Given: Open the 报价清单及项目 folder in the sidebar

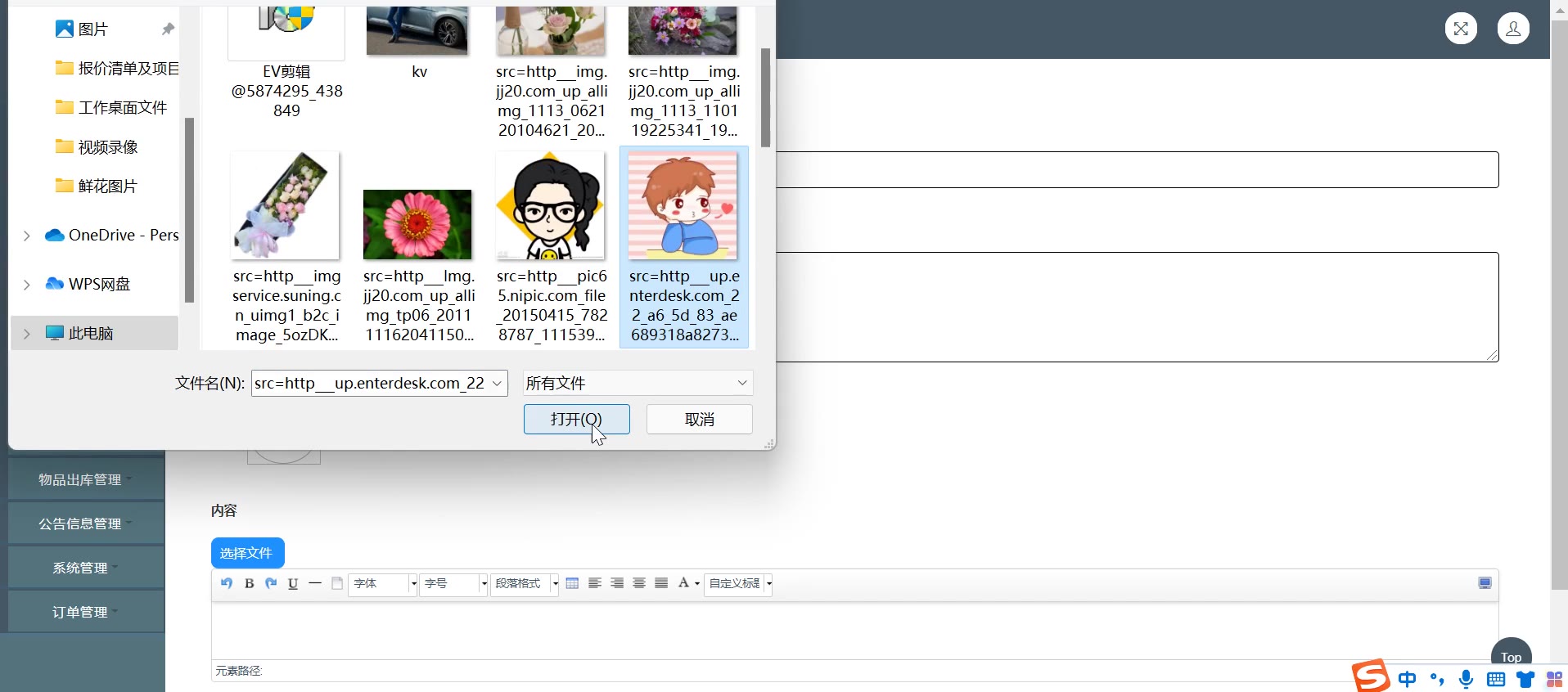Looking at the screenshot, I should 116,69.
